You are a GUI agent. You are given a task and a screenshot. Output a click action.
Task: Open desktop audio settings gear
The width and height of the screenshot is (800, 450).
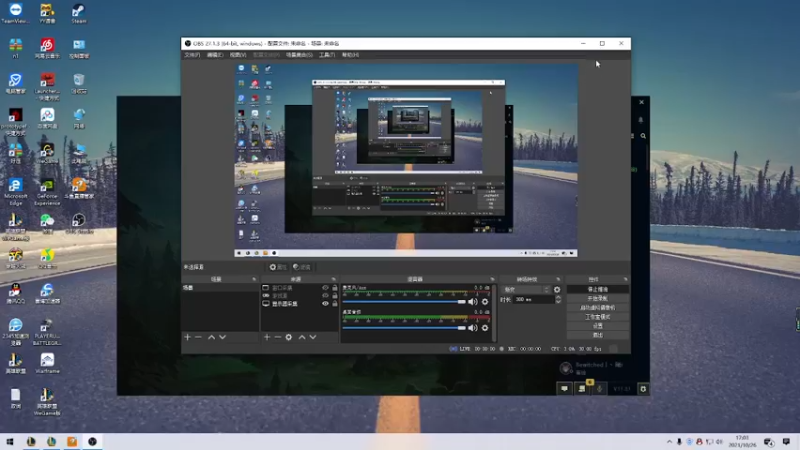485,328
